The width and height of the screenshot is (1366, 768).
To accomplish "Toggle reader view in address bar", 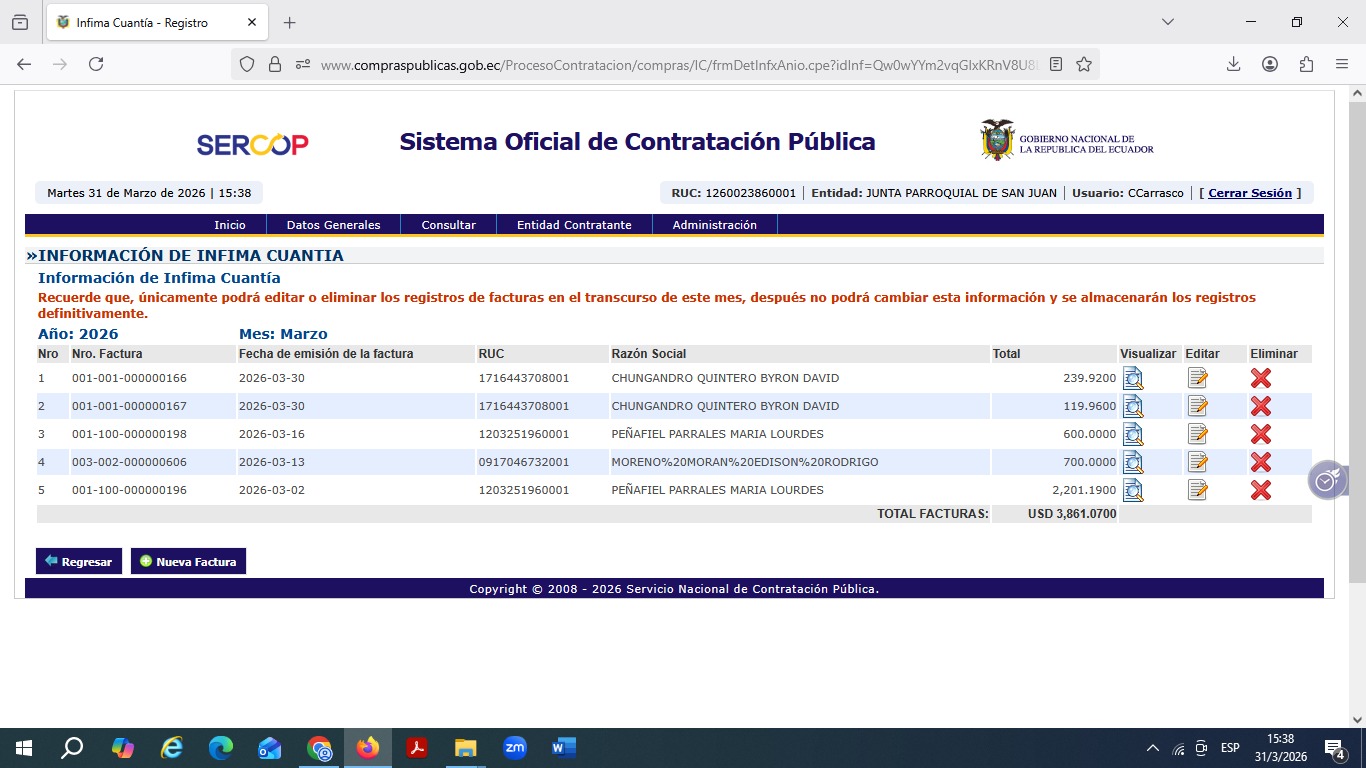I will pyautogui.click(x=1056, y=64).
